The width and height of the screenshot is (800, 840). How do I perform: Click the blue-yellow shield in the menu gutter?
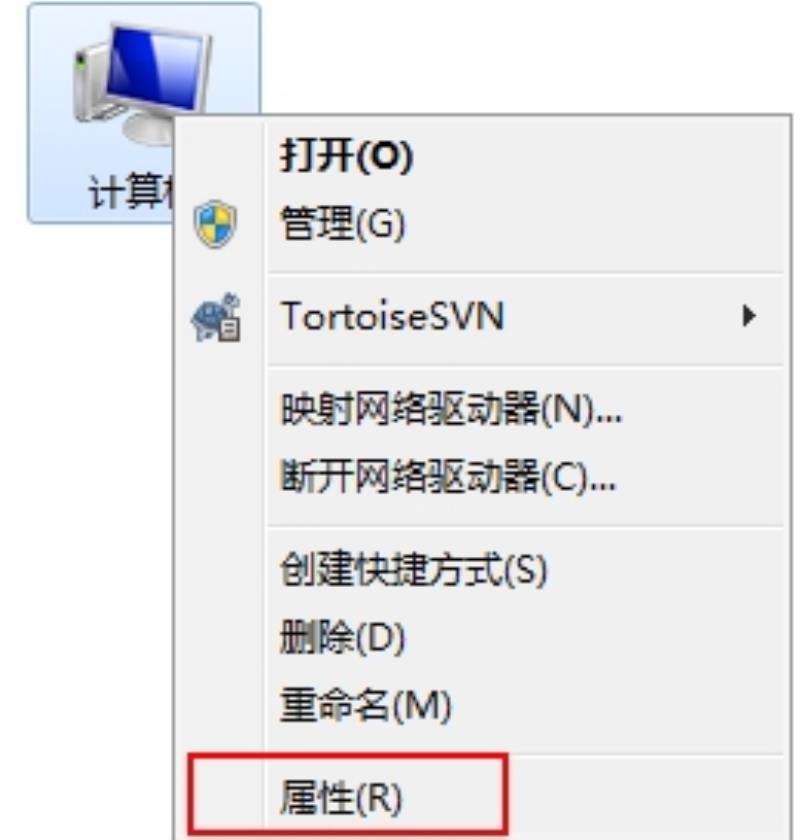click(215, 224)
